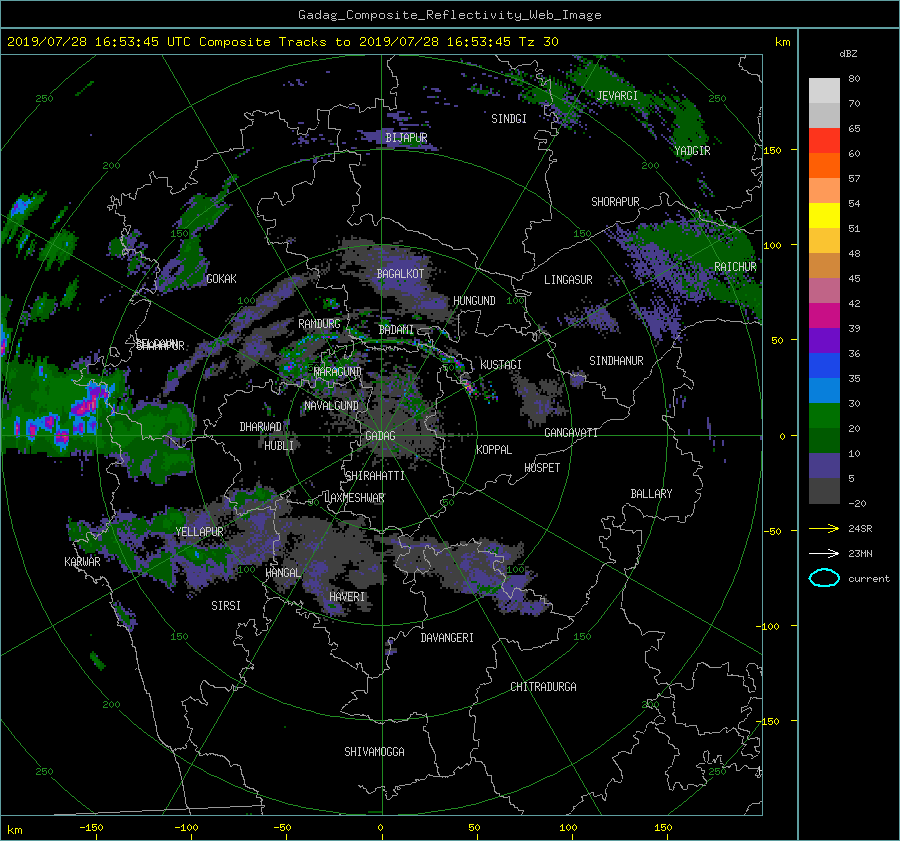Click the SHORAPUR city label

tap(615, 201)
